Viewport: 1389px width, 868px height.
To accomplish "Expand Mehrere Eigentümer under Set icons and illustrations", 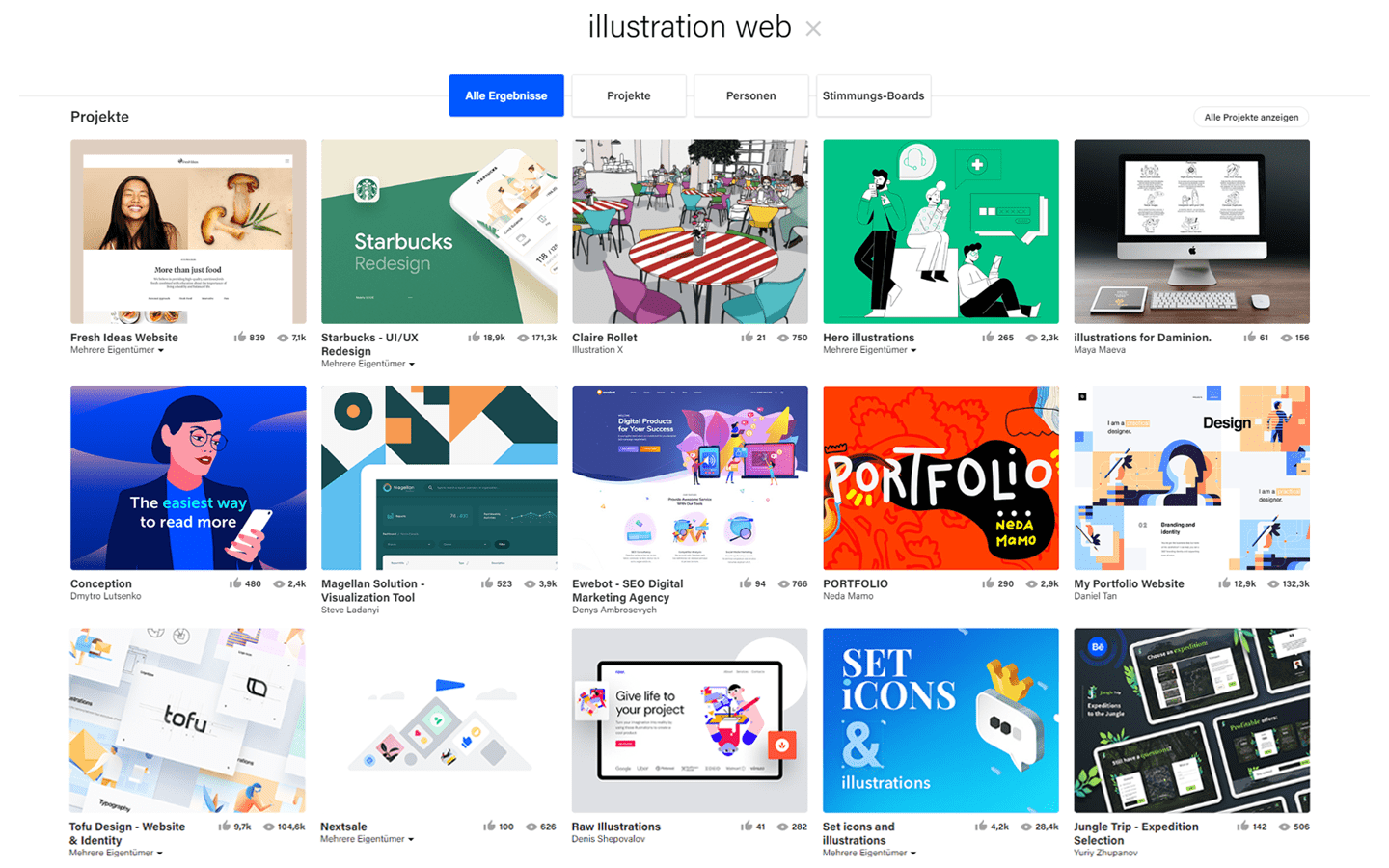I will click(x=869, y=853).
